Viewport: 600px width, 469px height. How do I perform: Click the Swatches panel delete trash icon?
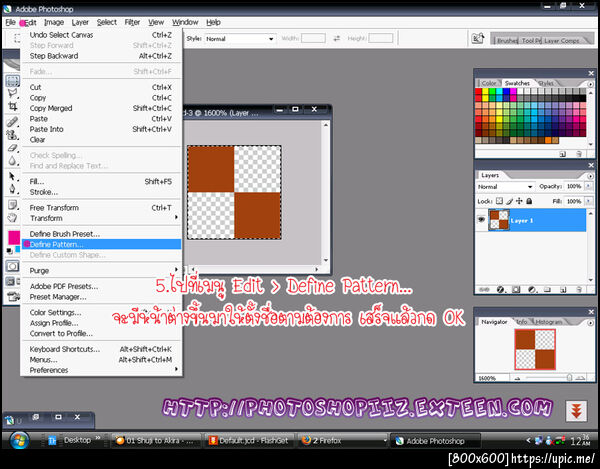coord(579,154)
